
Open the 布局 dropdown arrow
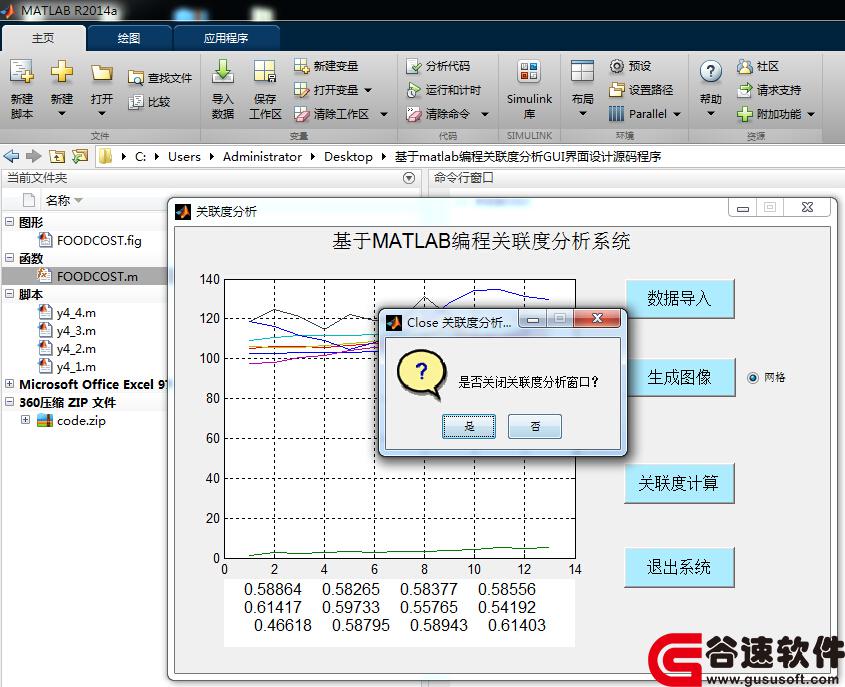point(582,114)
